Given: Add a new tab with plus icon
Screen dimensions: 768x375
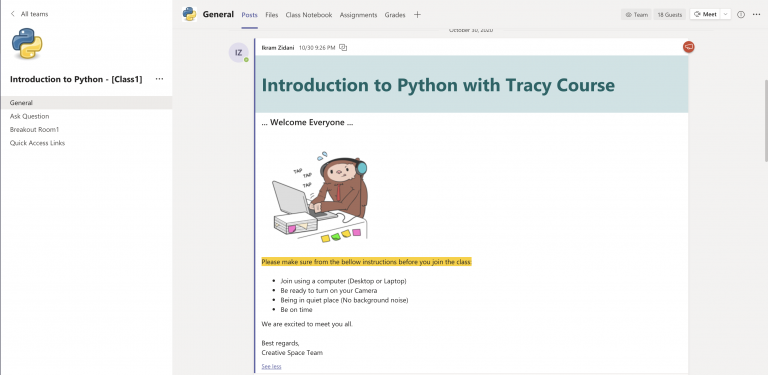Looking at the screenshot, I should click(x=417, y=15).
